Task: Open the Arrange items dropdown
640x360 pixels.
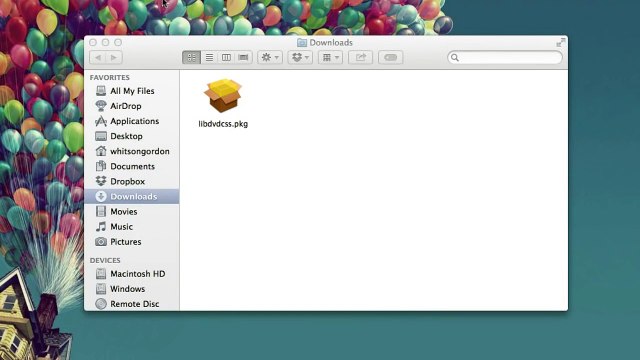Action: tap(330, 58)
